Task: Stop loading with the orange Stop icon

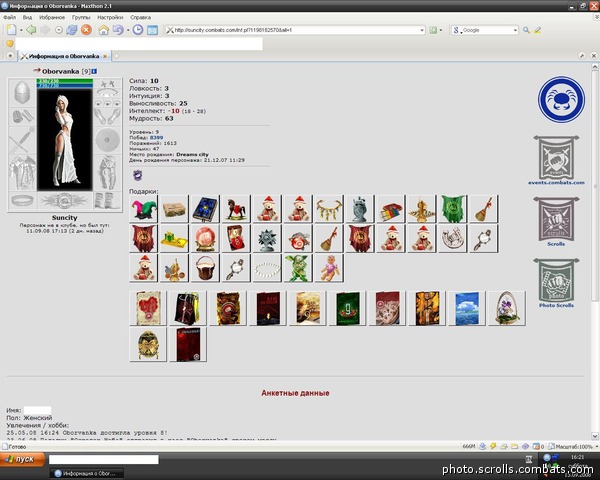Action: point(86,30)
